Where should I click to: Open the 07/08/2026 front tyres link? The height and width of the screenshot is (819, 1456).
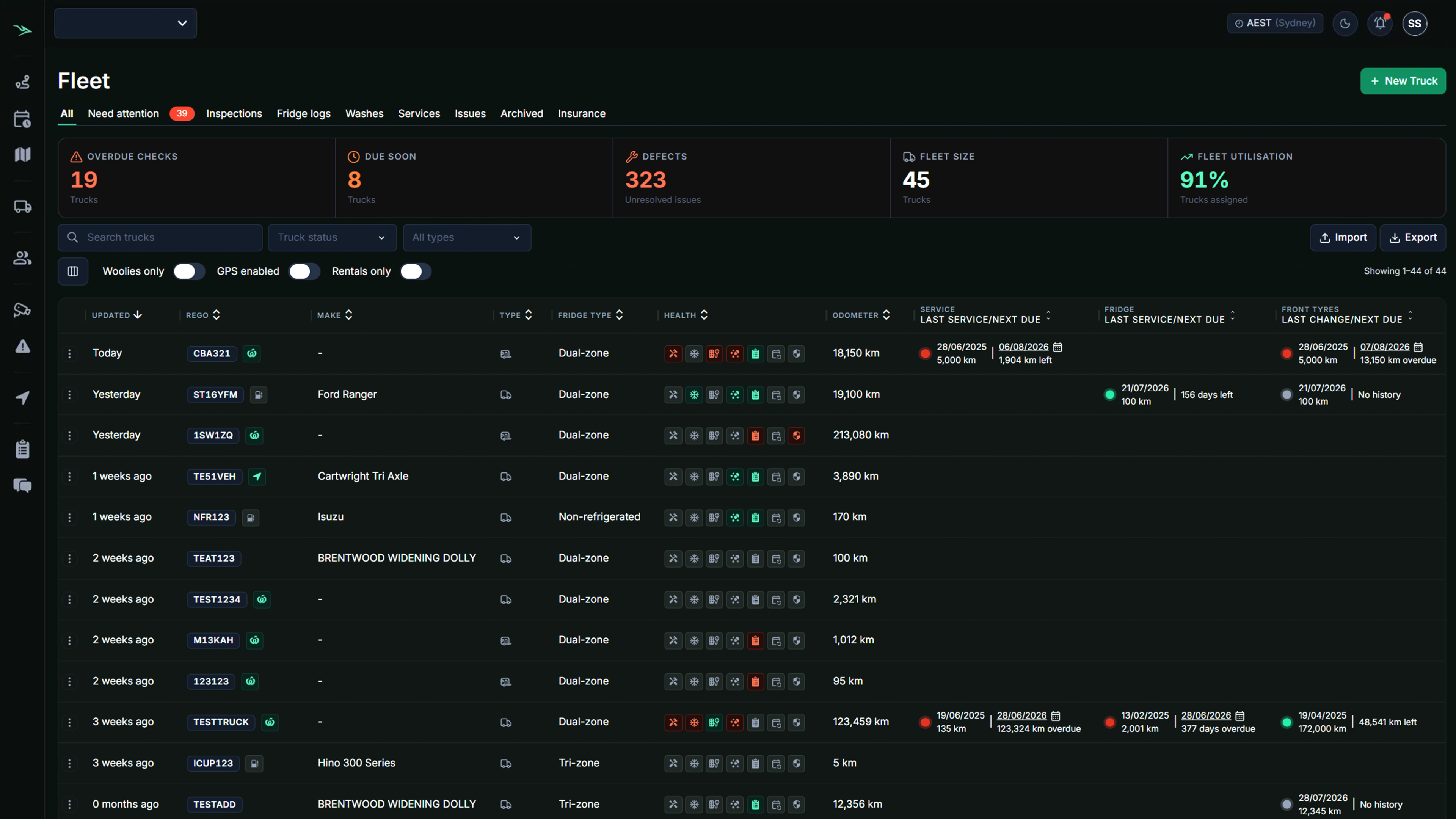click(1384, 347)
